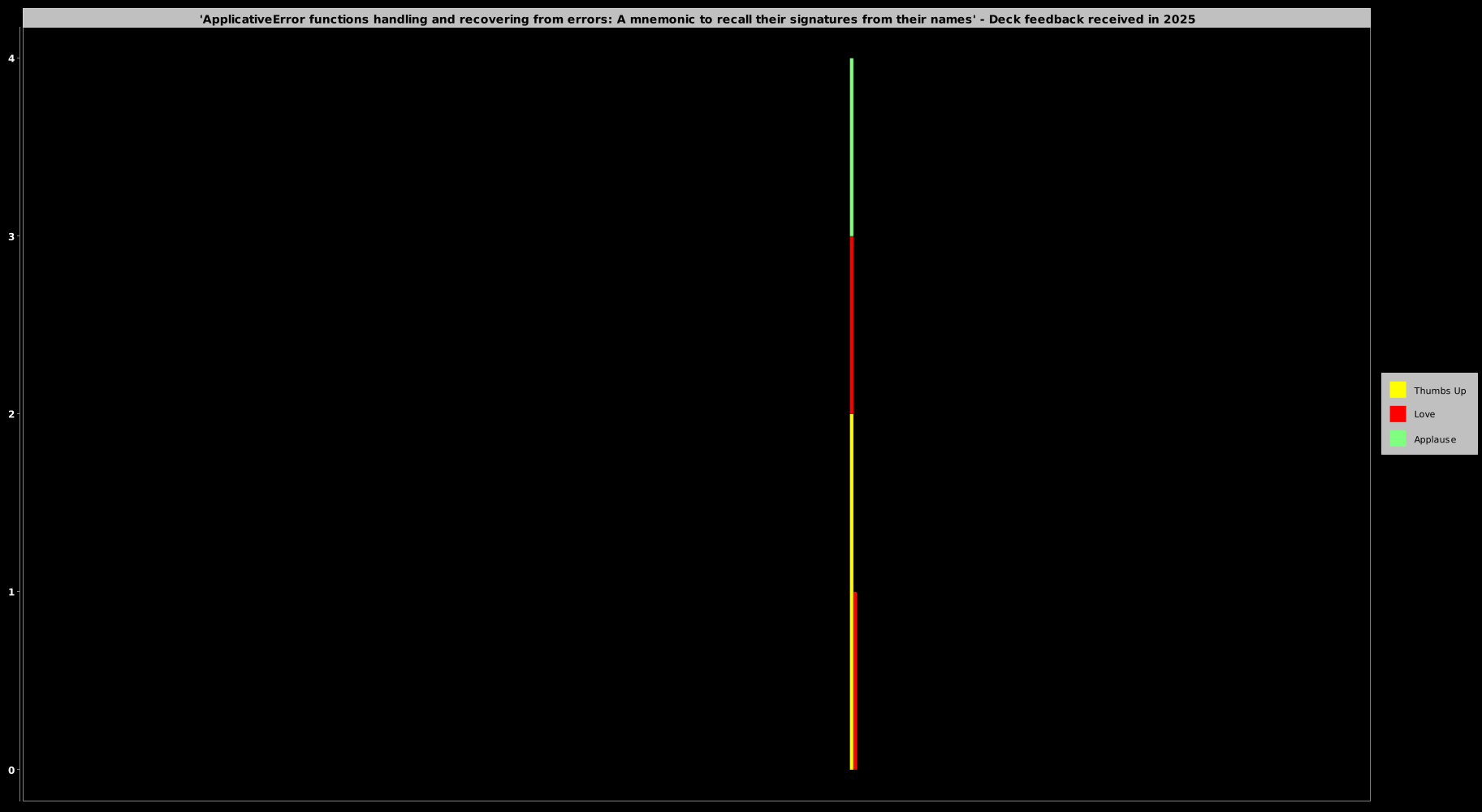Image resolution: width=1482 pixels, height=812 pixels.
Task: Click the green Applause bar segment
Action: pos(851,147)
